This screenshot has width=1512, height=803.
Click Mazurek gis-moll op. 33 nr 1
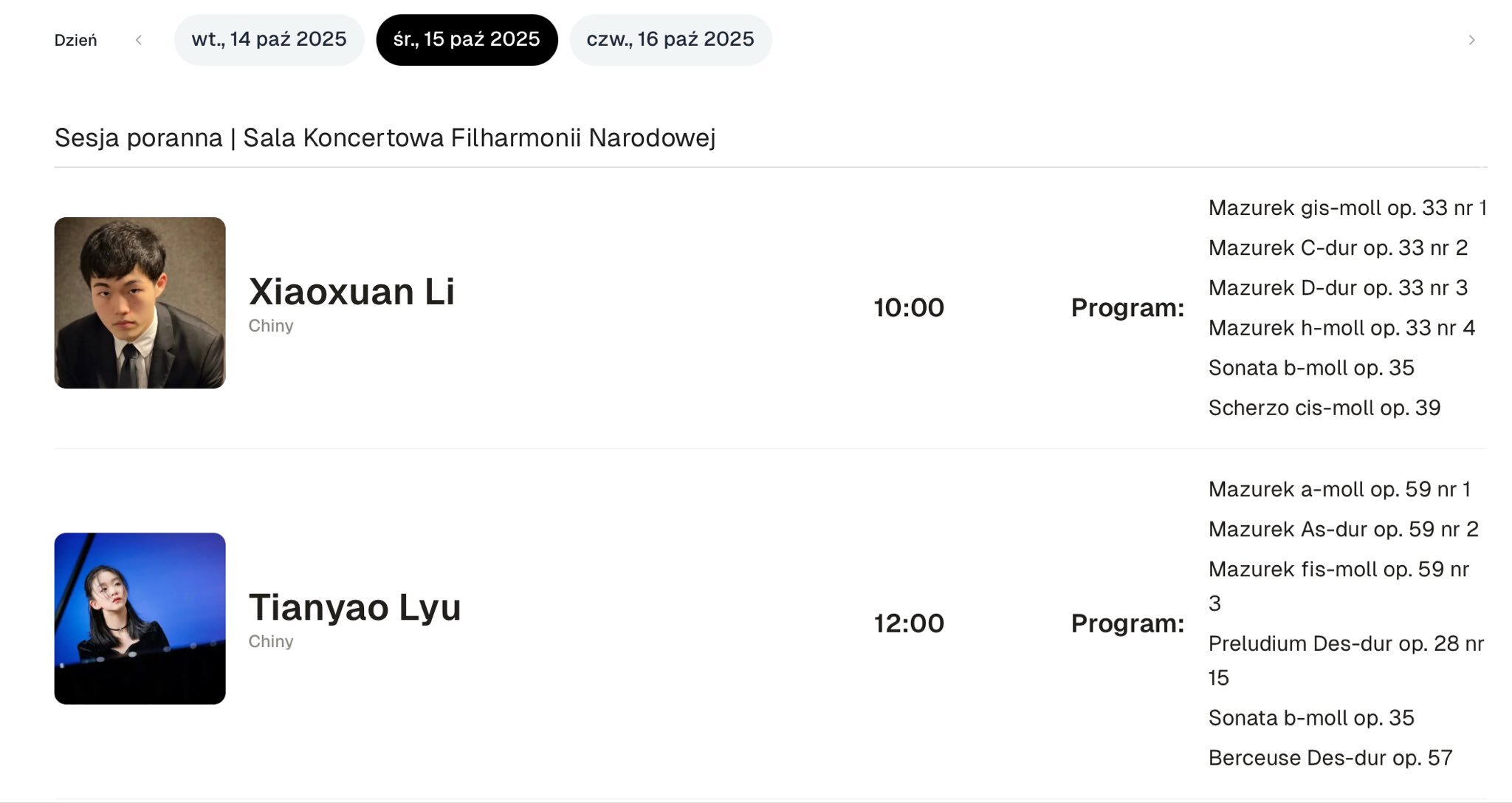1347,208
